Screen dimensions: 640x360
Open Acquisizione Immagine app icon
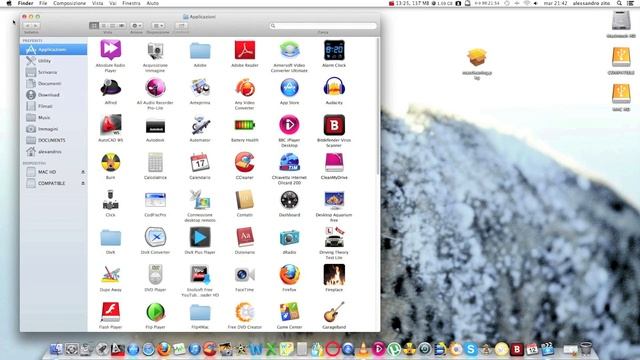[156, 51]
